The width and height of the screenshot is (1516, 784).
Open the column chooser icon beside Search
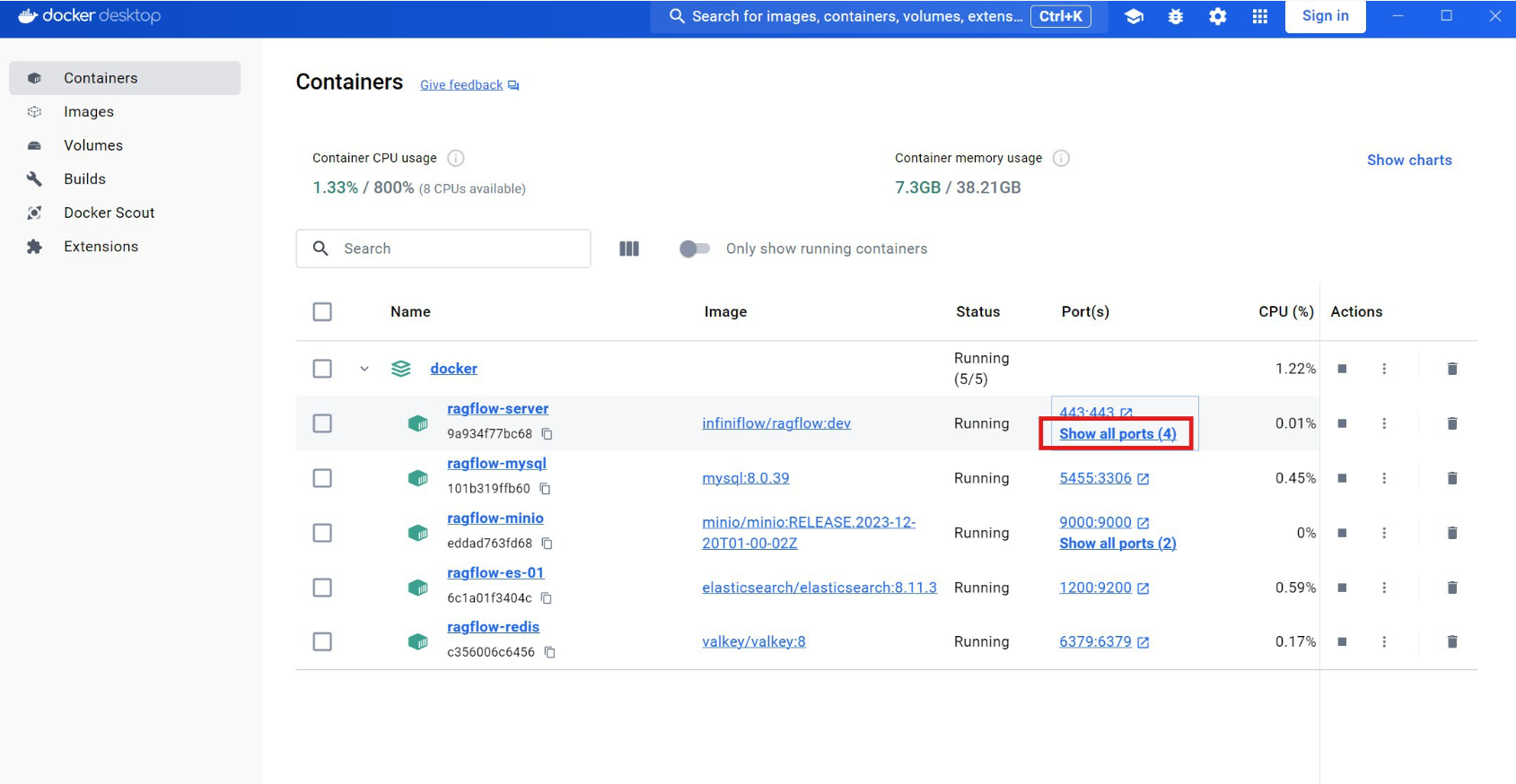629,248
